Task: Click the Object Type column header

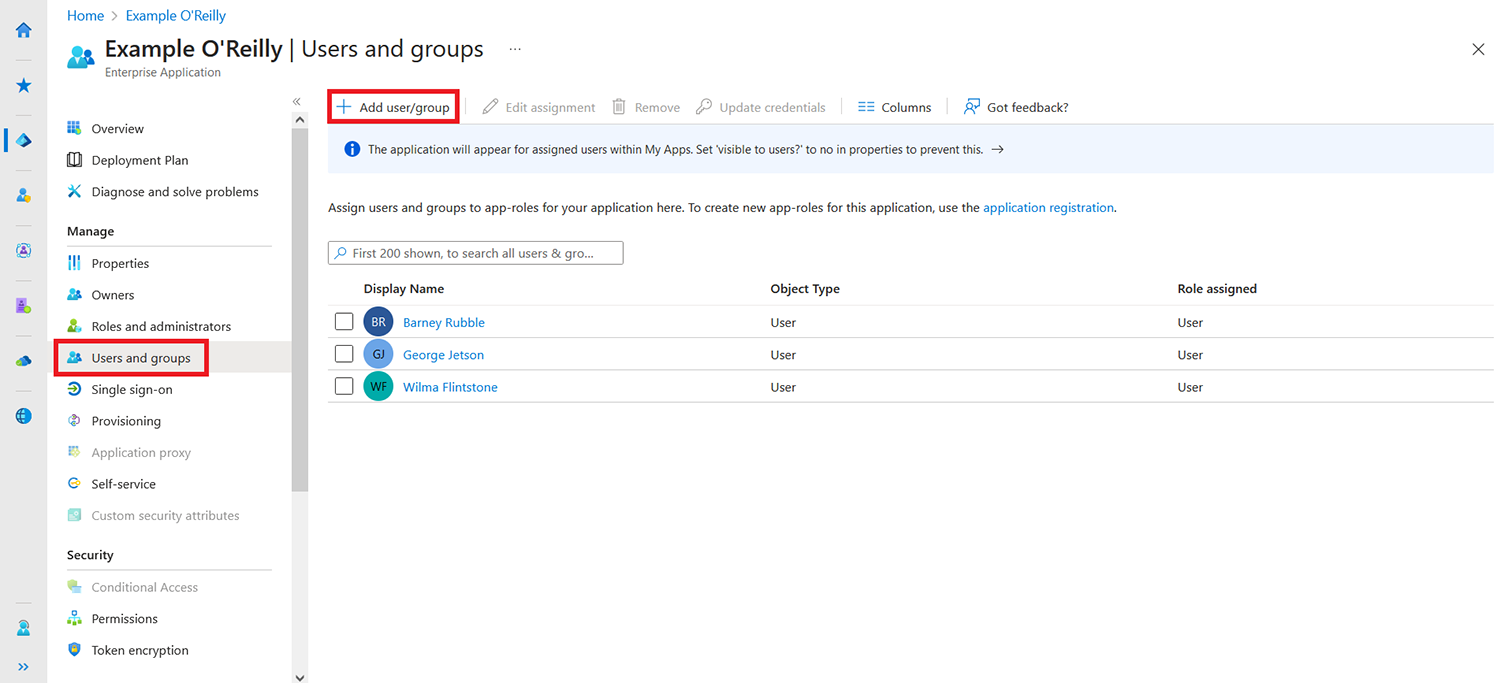Action: (x=805, y=289)
